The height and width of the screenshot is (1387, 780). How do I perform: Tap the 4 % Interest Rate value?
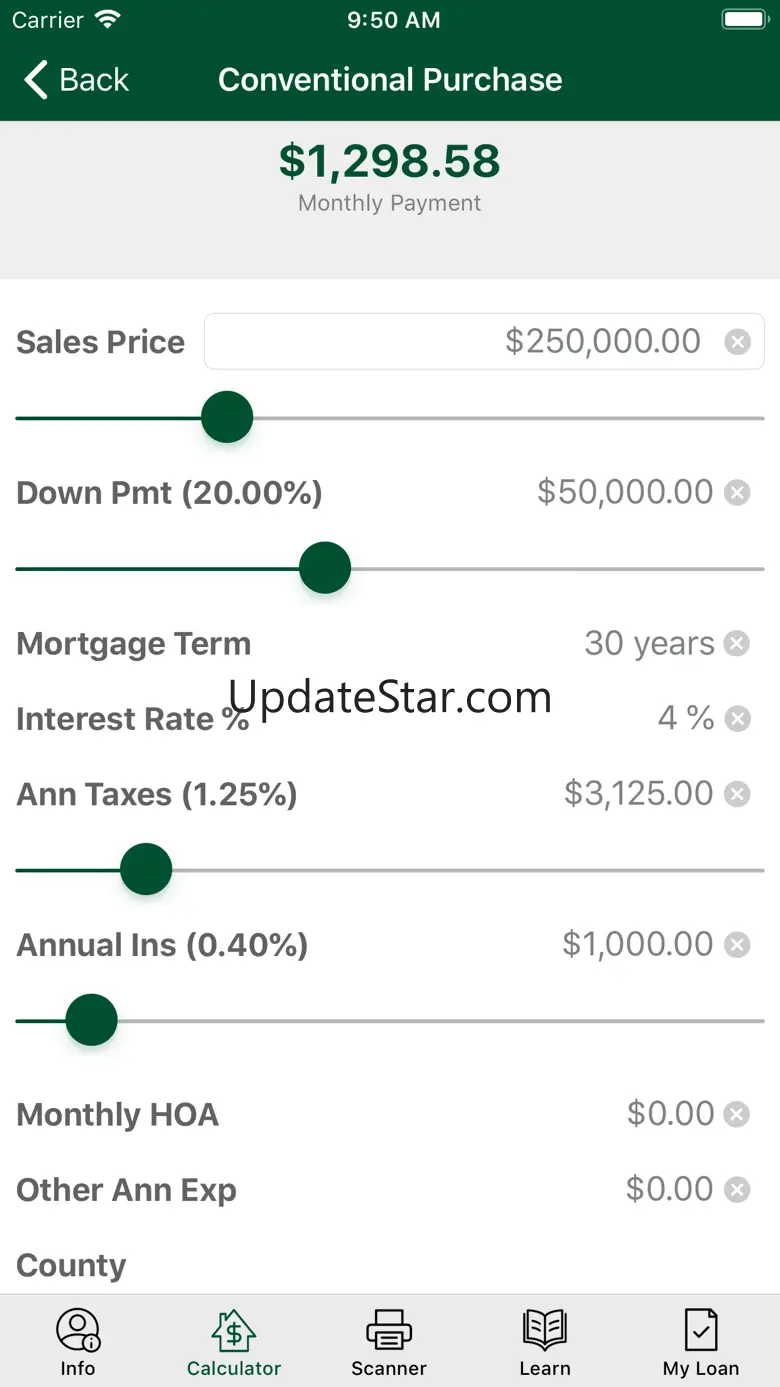685,718
